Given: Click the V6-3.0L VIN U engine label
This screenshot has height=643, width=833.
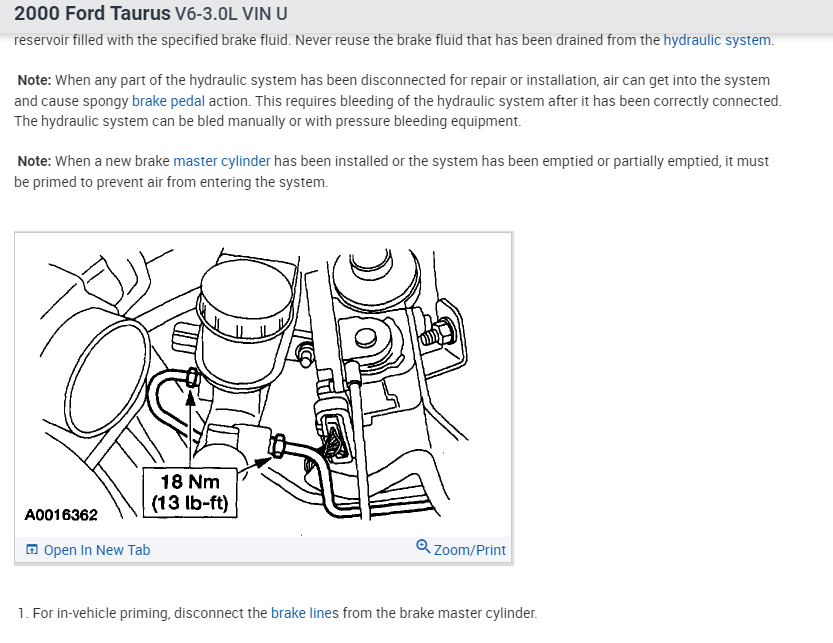Looking at the screenshot, I should tap(231, 14).
